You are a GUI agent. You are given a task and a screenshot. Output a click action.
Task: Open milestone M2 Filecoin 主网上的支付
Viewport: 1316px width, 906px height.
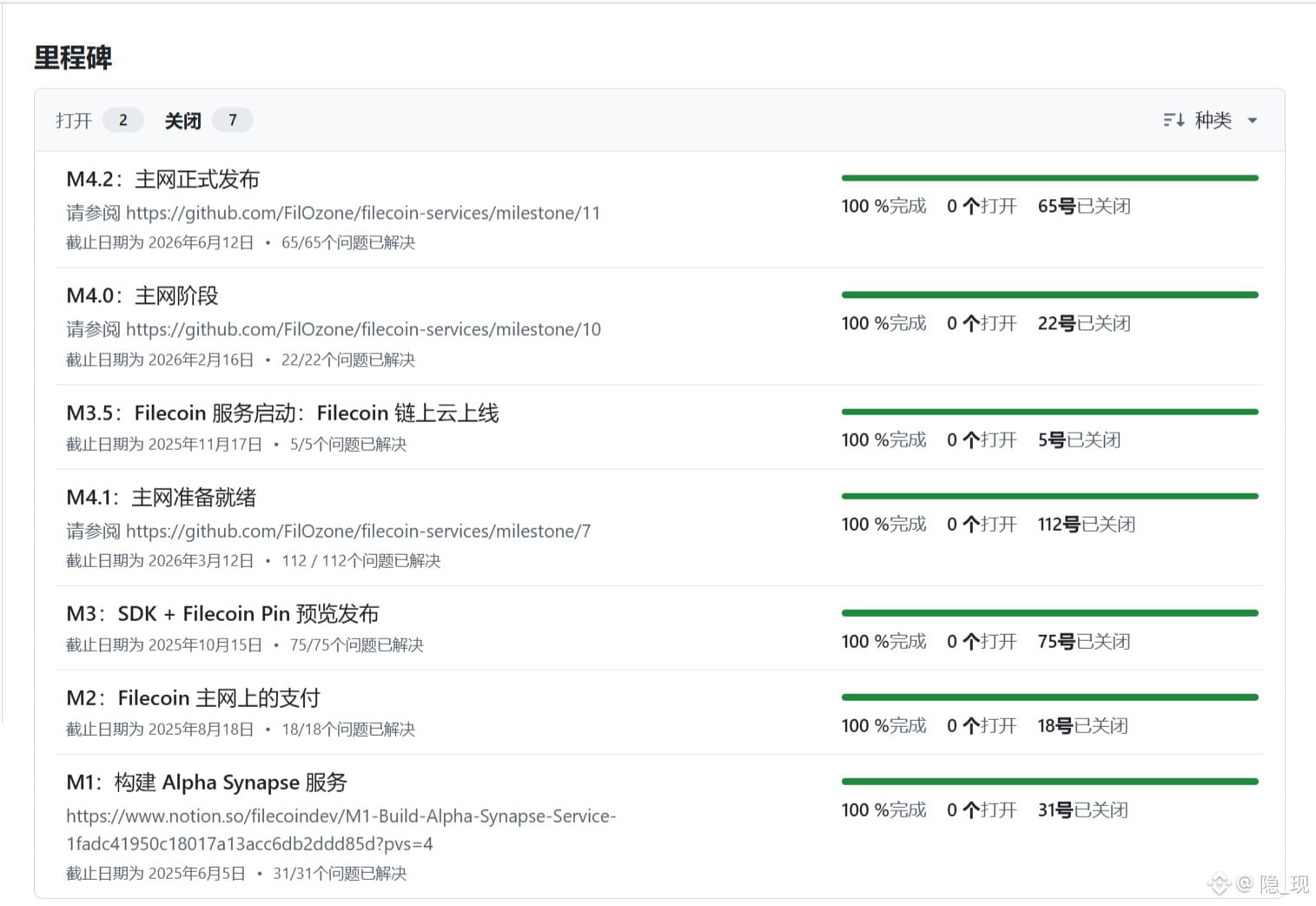coord(194,698)
